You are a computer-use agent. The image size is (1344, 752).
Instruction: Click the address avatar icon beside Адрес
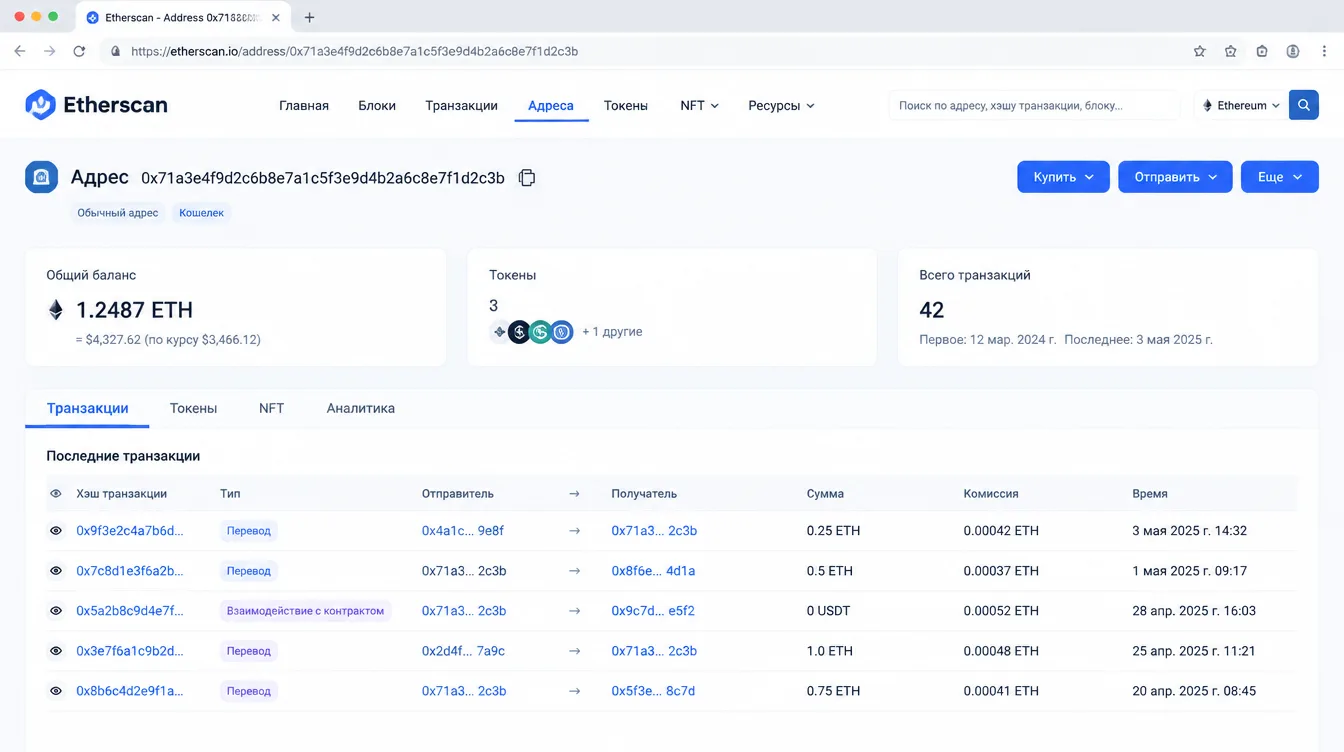(x=41, y=177)
